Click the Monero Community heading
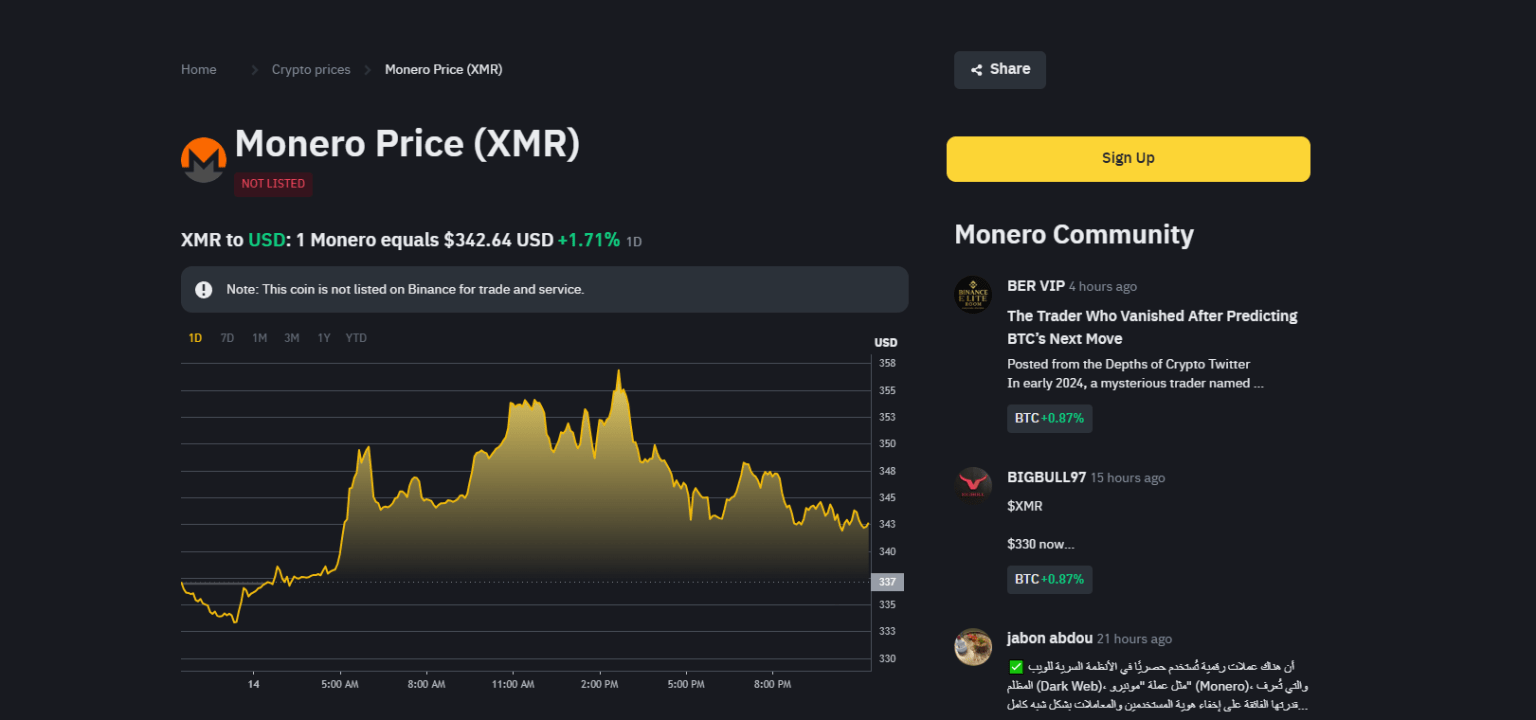1536x720 pixels. pos(1074,234)
